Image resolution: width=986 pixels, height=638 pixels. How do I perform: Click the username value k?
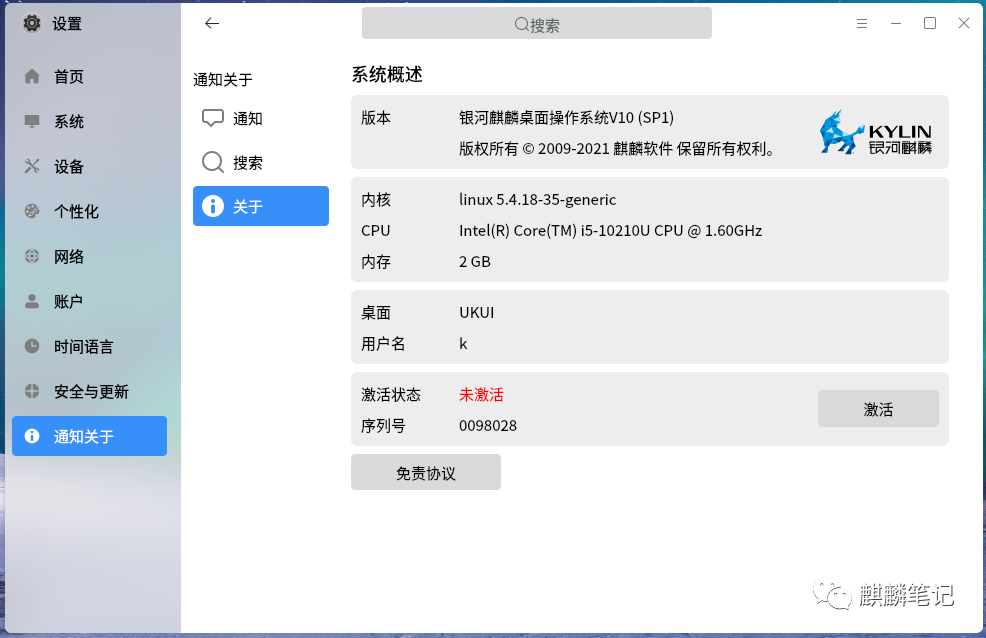pos(463,344)
